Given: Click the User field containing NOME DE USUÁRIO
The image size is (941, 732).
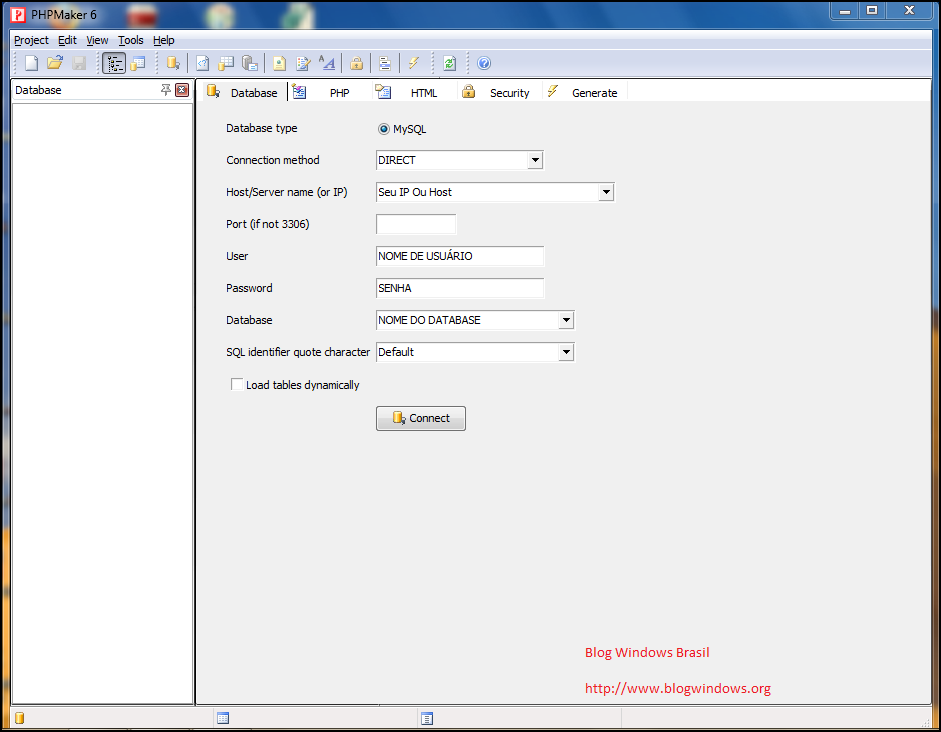Looking at the screenshot, I should tap(460, 256).
